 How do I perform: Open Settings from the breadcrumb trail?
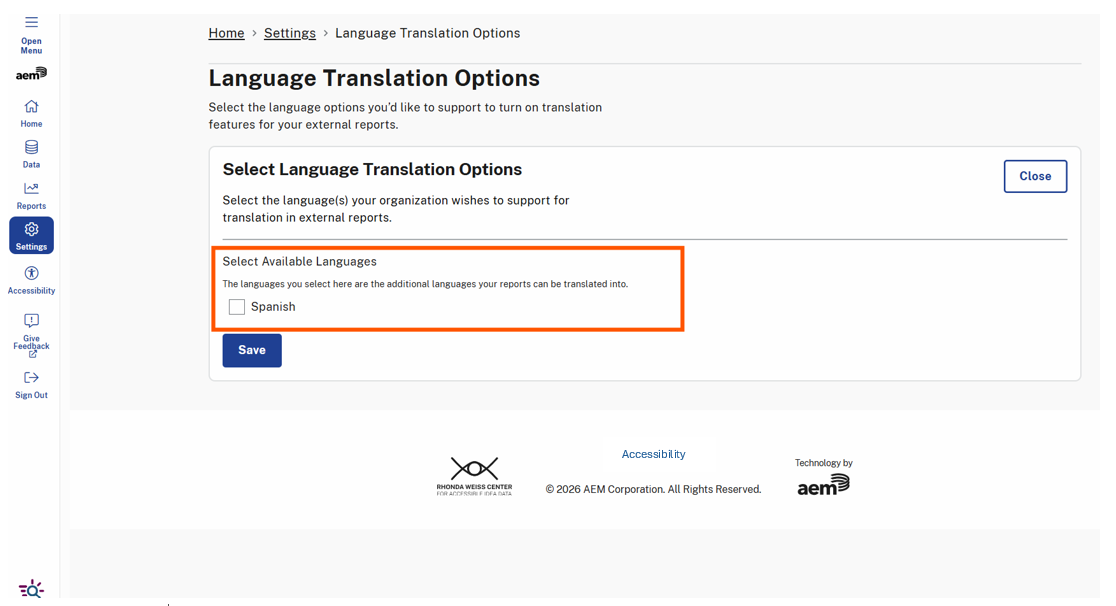pyautogui.click(x=290, y=33)
